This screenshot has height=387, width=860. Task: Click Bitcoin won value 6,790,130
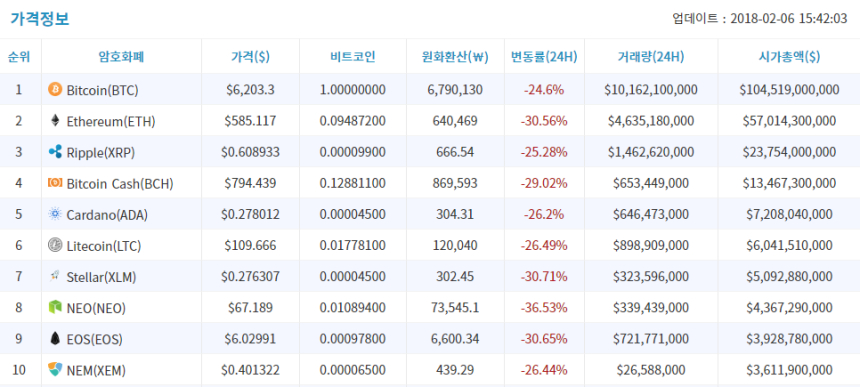455,90
